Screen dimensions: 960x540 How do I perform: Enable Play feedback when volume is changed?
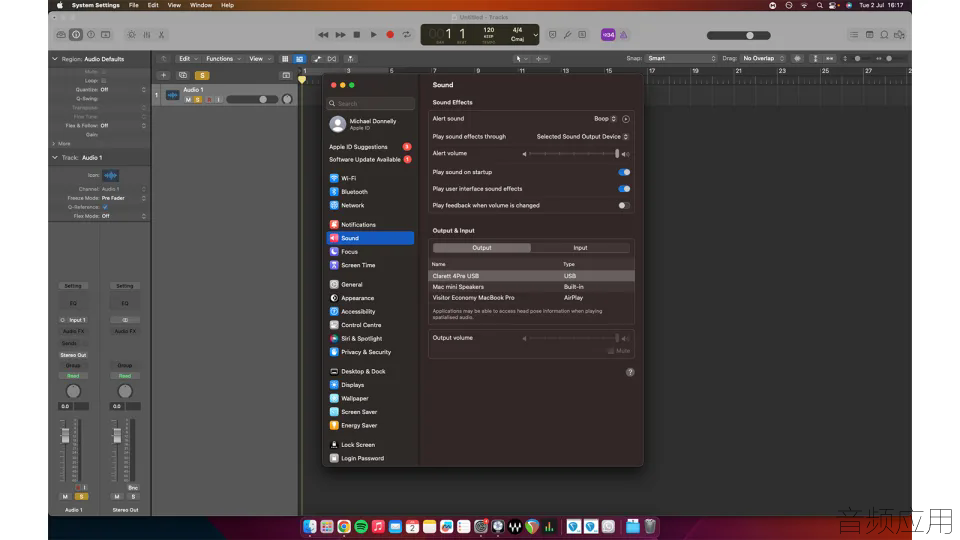click(624, 206)
